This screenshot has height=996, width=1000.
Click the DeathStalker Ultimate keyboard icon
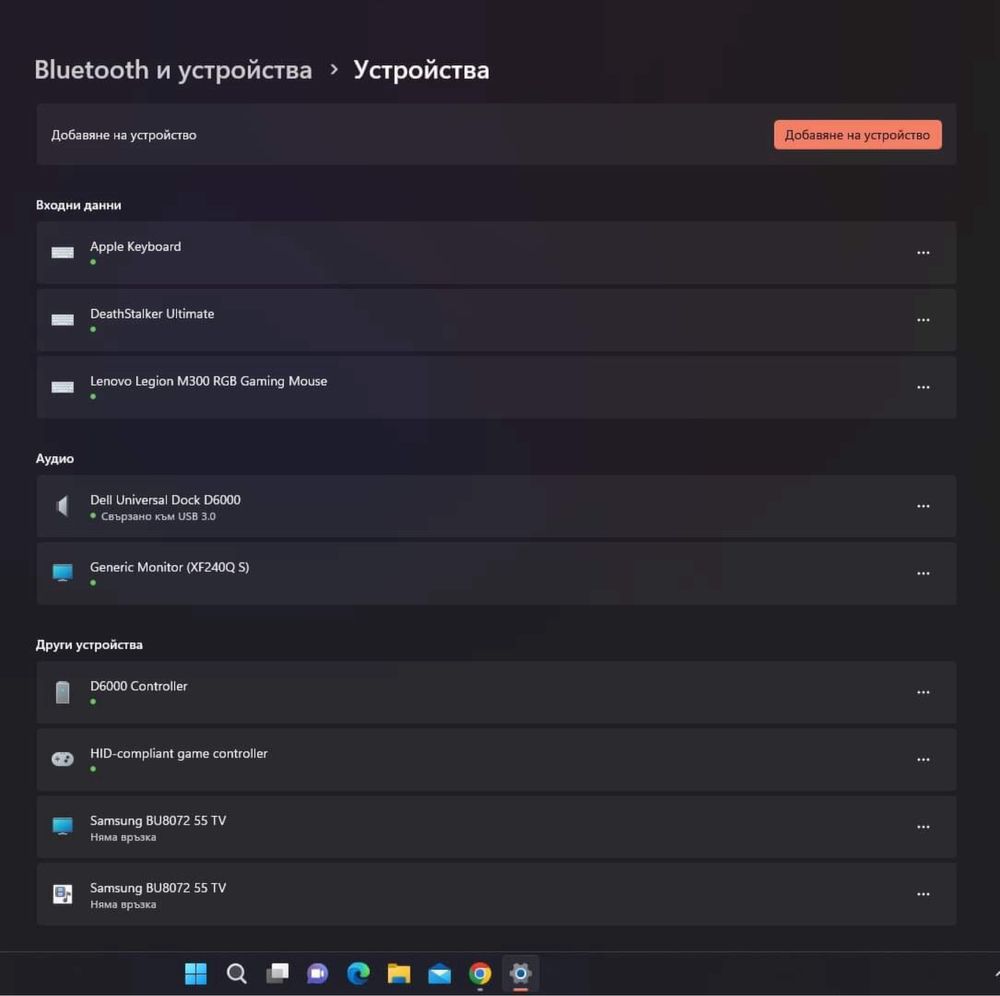tap(62, 319)
